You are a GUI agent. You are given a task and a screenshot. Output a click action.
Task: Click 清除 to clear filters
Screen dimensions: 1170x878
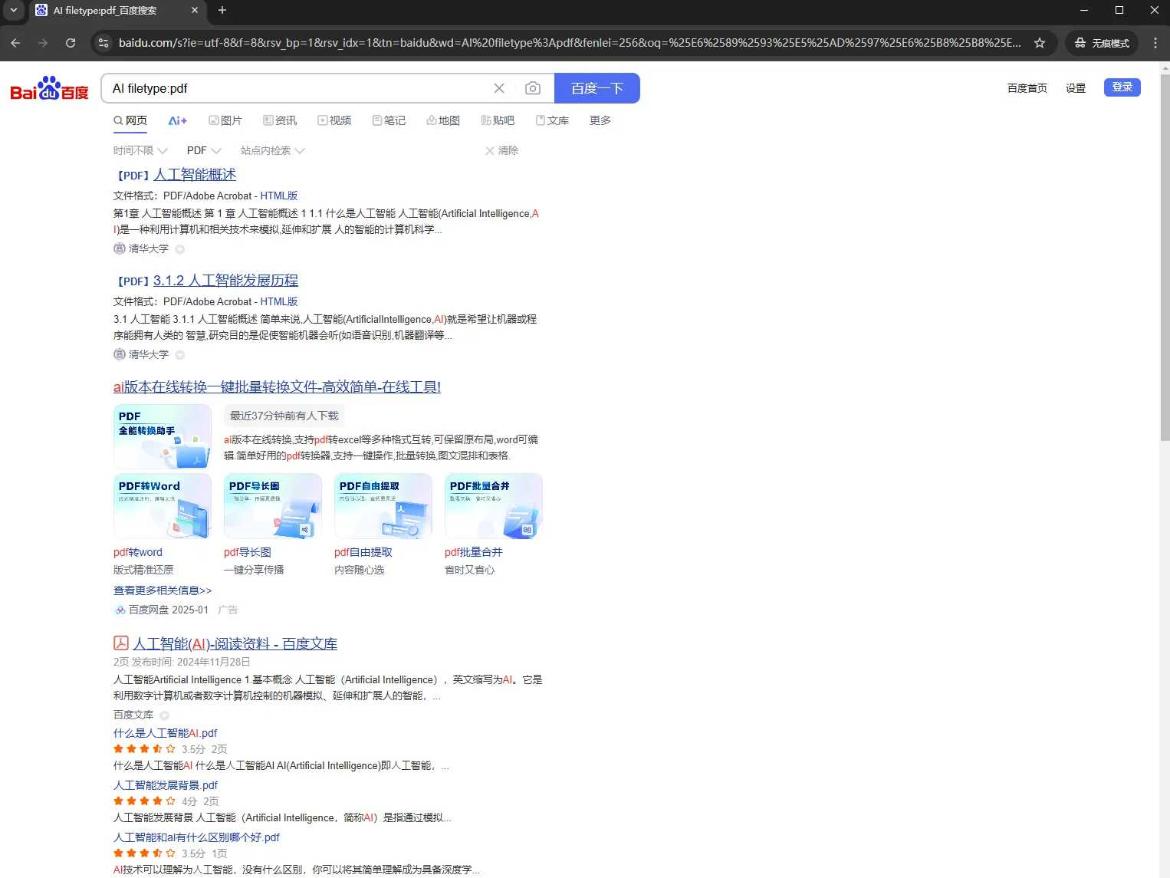coord(501,150)
